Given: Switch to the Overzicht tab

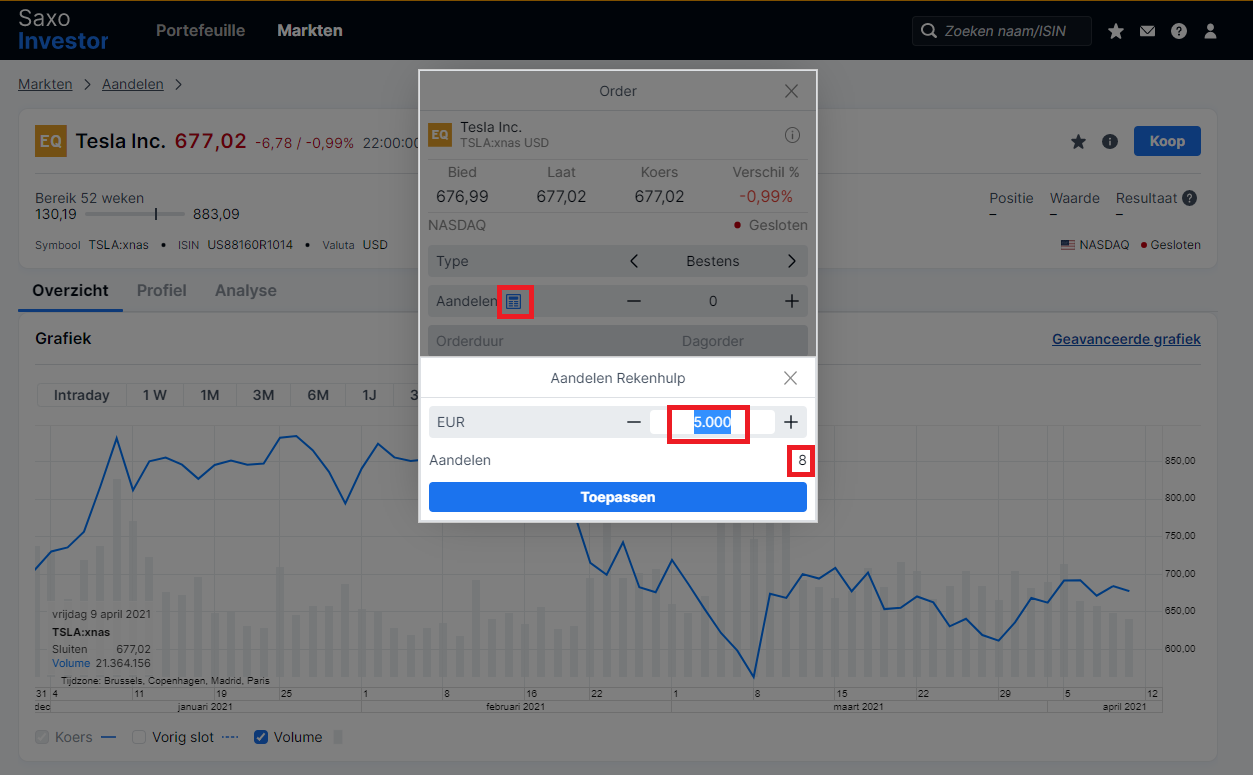Looking at the screenshot, I should point(70,290).
